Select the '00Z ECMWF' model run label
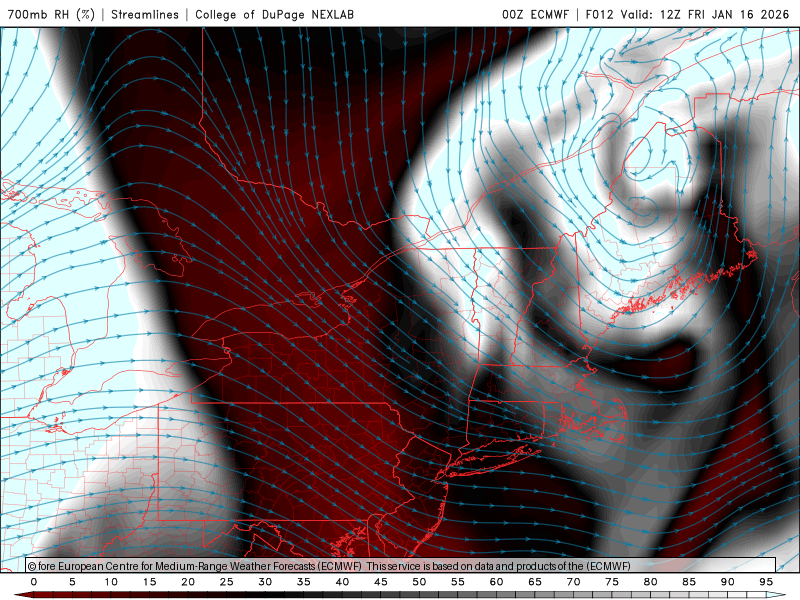The image size is (800, 600). coord(535,14)
